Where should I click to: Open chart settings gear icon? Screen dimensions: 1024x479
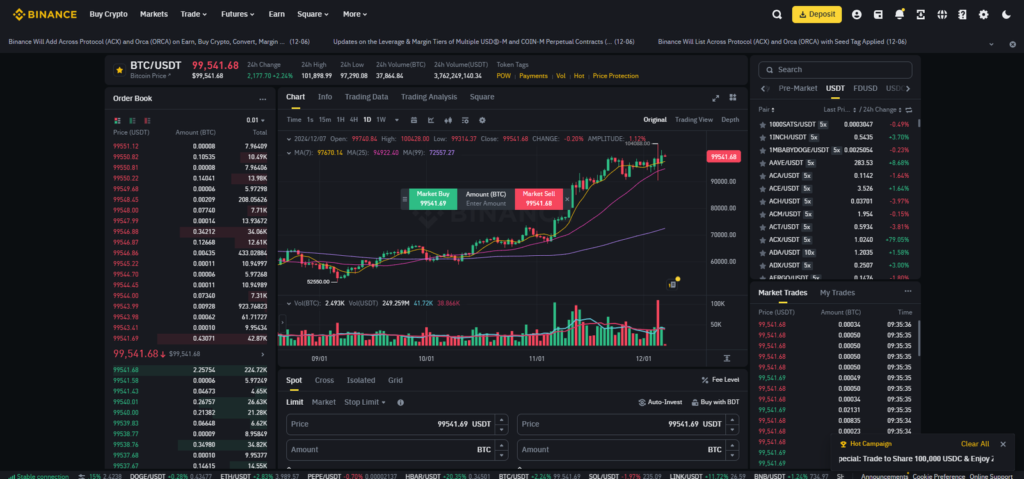tap(483, 120)
